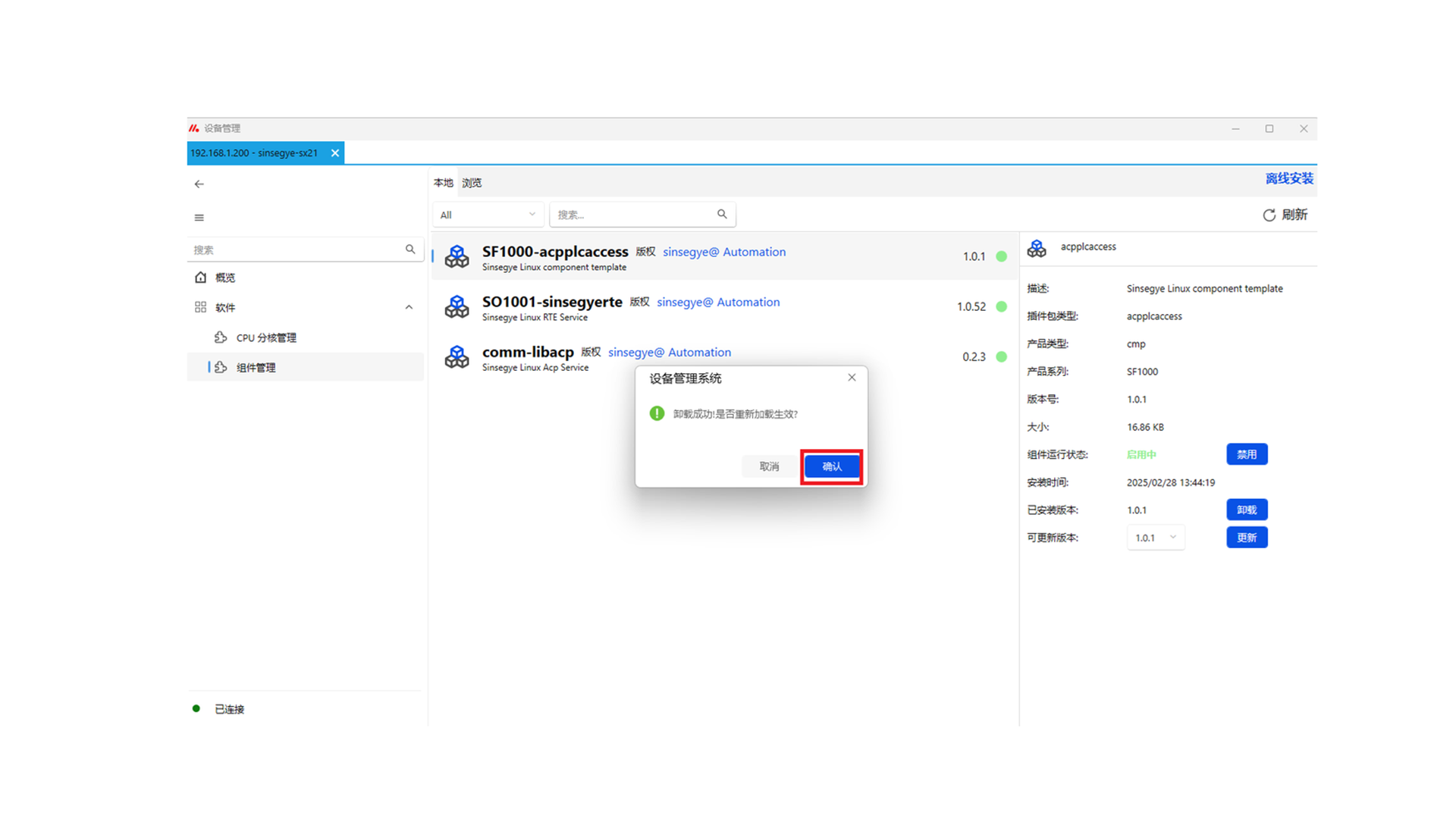The width and height of the screenshot is (1456, 819).
Task: Click the comm-libacp component icon
Action: click(x=457, y=357)
